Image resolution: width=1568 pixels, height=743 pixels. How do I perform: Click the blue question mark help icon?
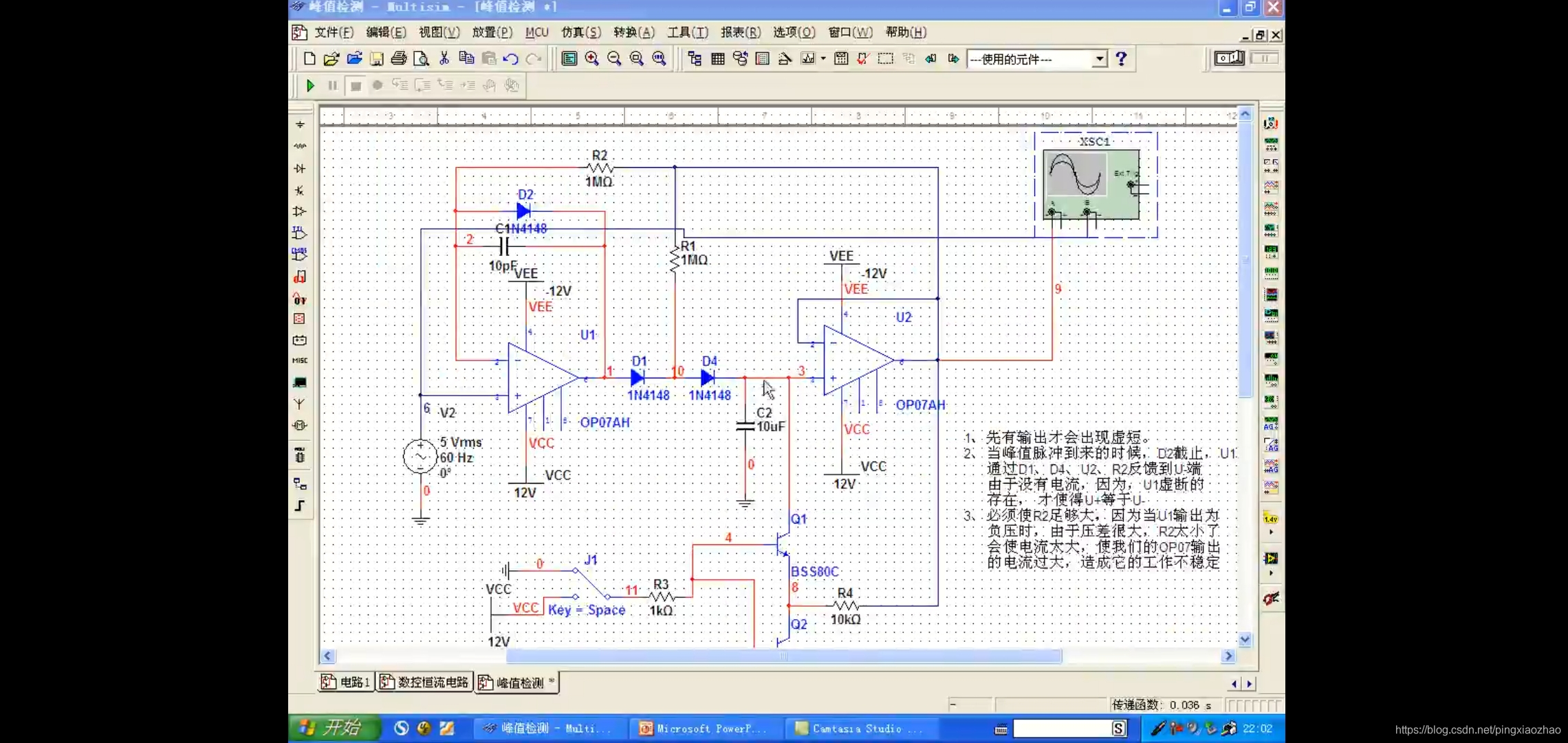pos(1121,59)
